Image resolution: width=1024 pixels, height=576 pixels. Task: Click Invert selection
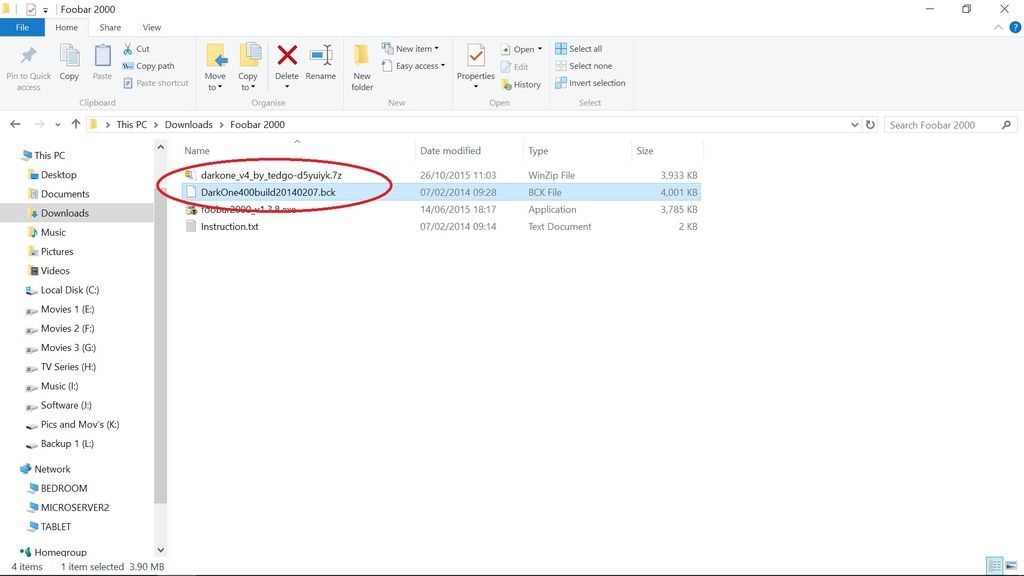590,83
